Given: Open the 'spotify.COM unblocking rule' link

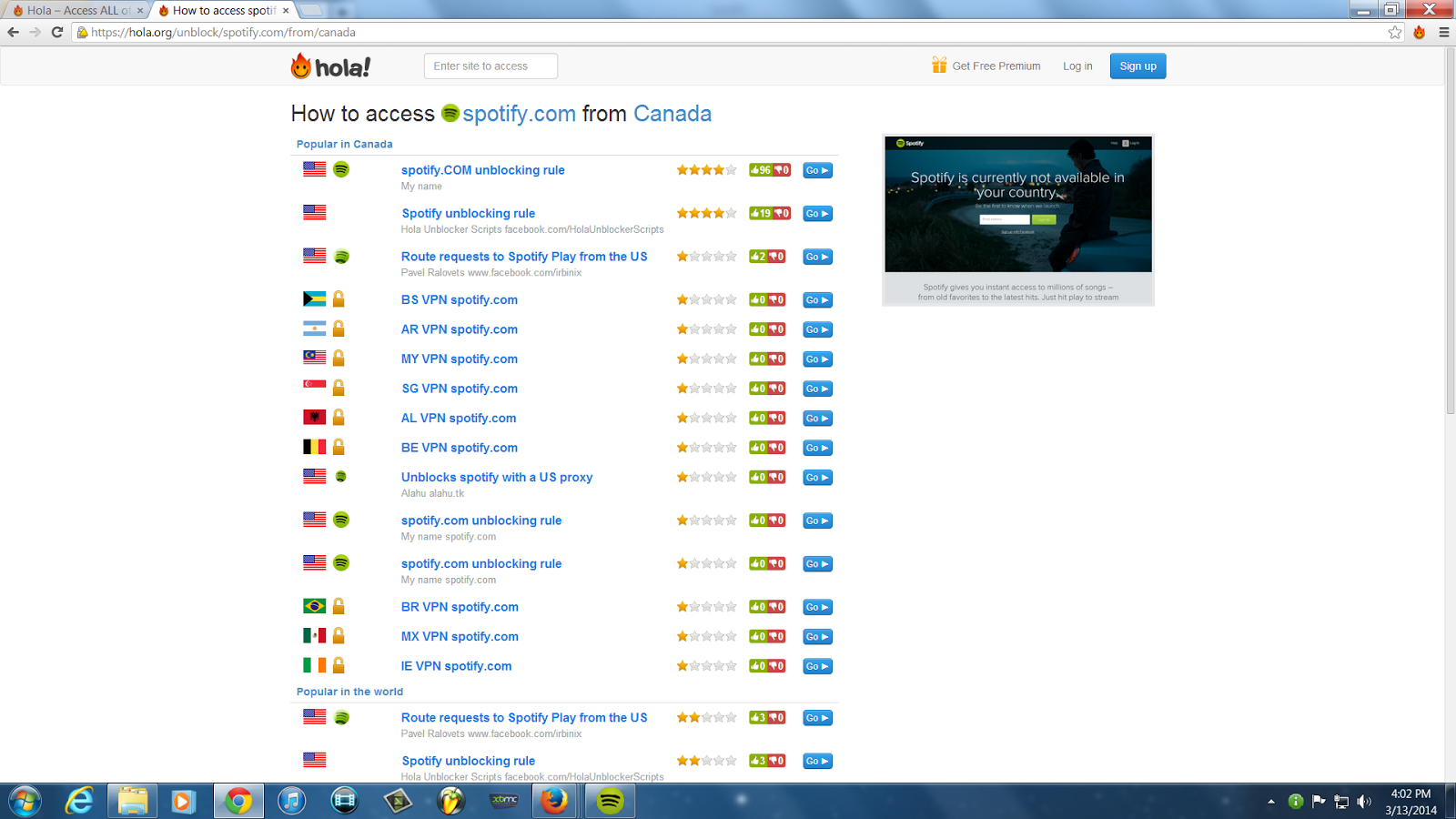Looking at the screenshot, I should 483,170.
